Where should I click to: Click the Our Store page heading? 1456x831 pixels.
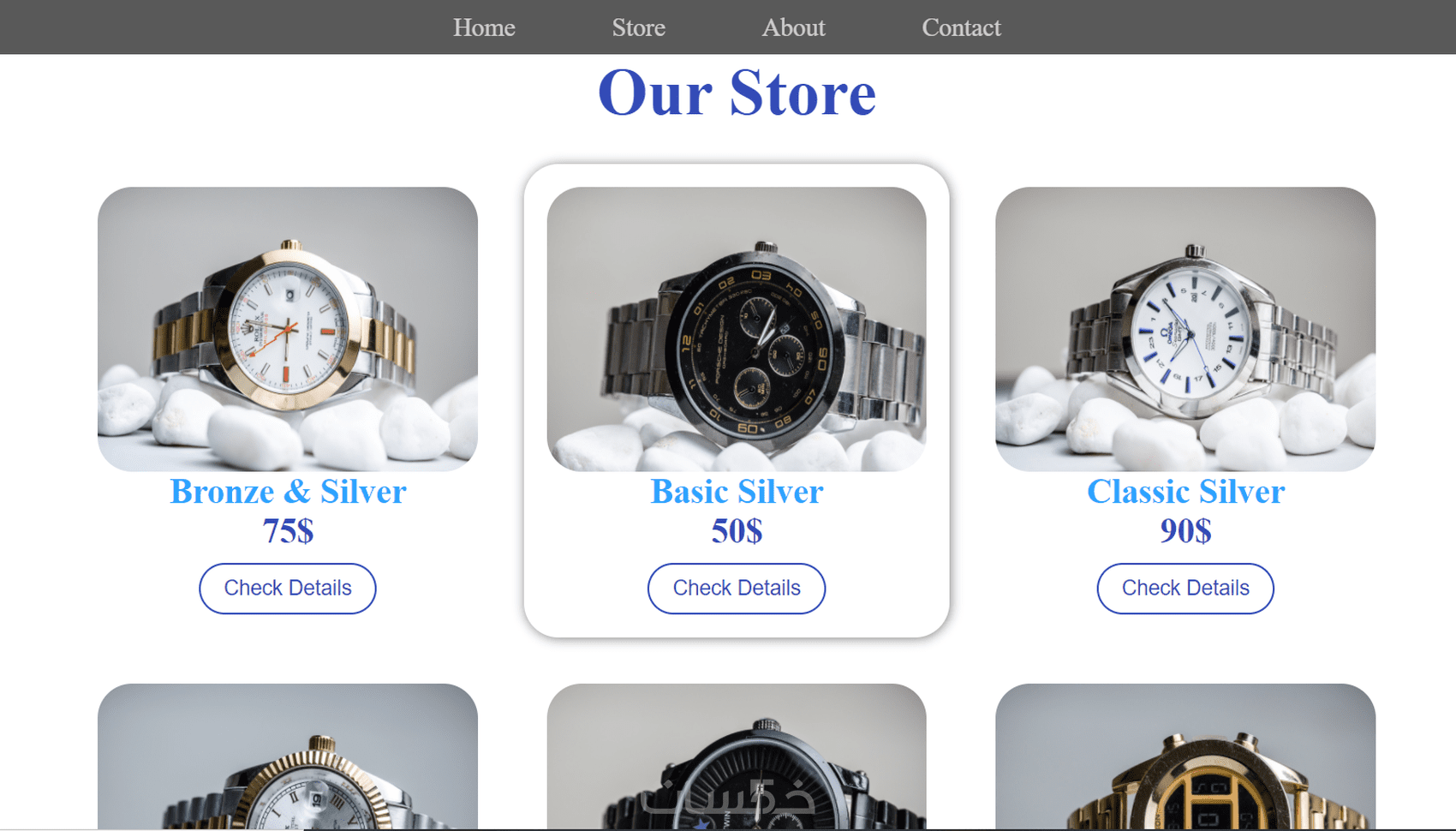coord(737,93)
